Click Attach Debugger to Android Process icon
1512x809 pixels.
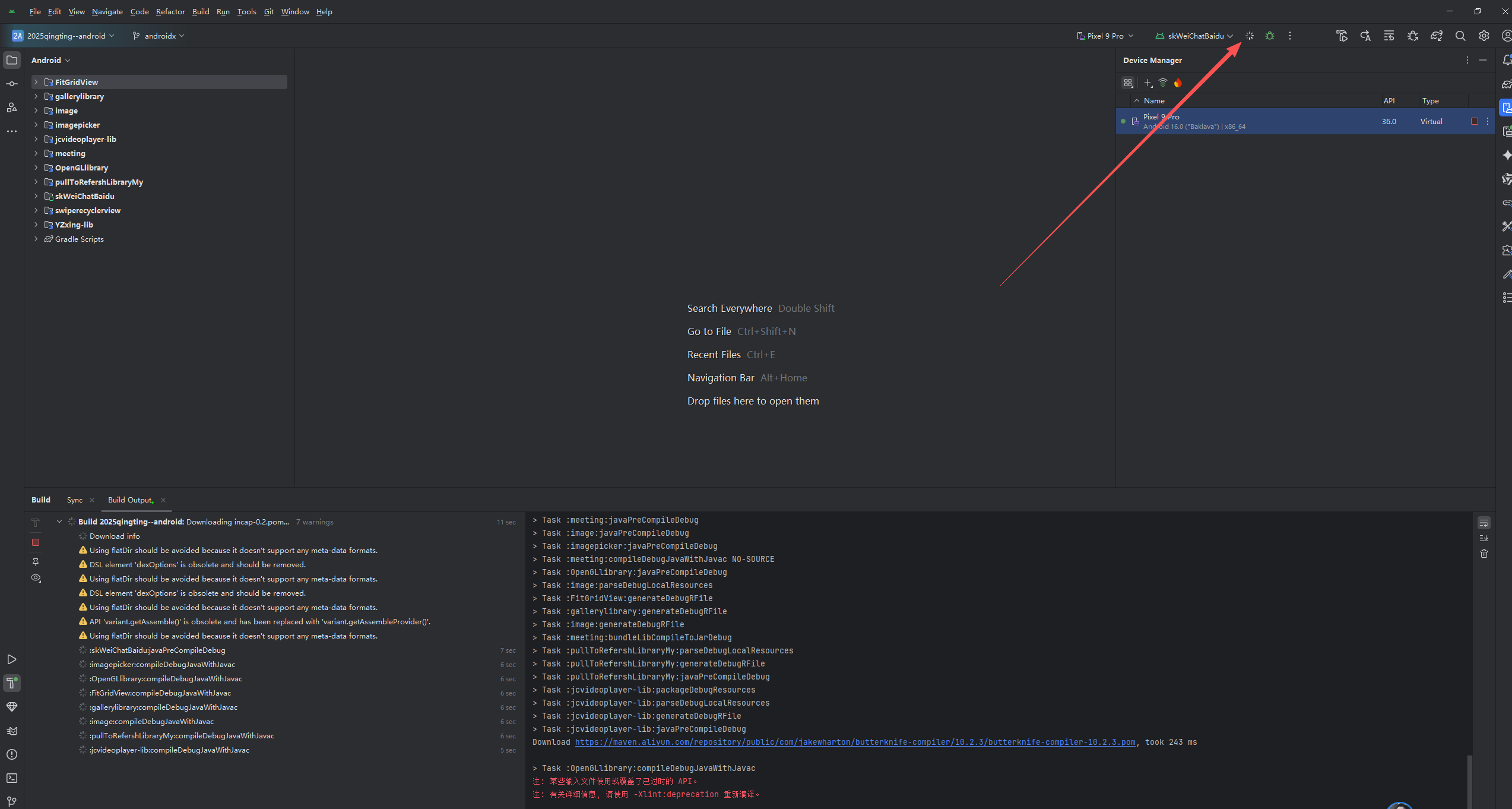click(x=1413, y=36)
